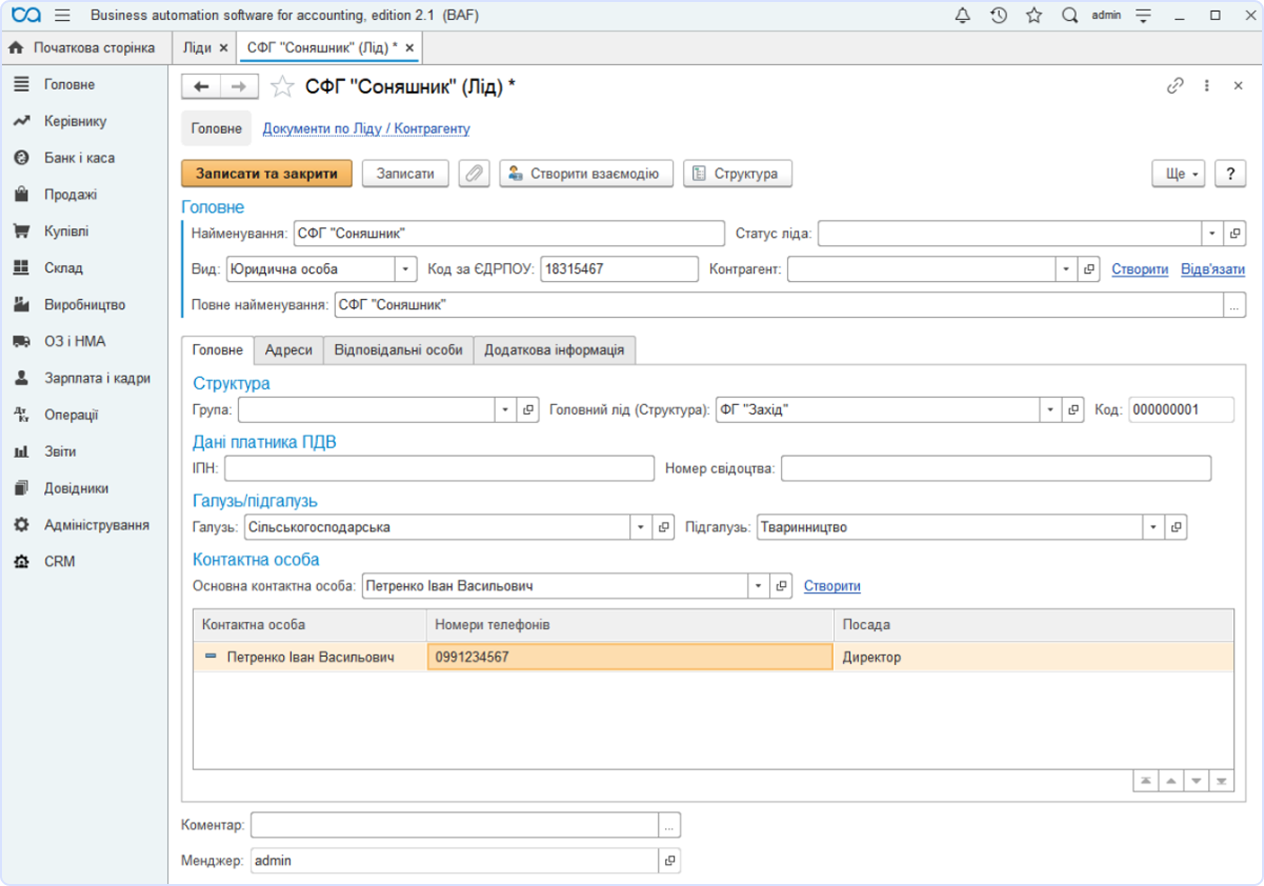Viewport: 1264px width, 886px height.
Task: Open the Документи по Ліду / Контрагенту link
Action: 366,129
